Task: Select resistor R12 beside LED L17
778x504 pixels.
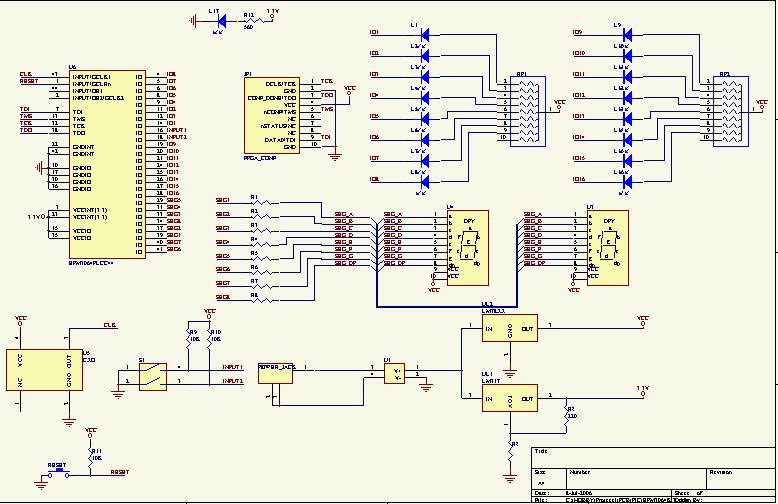Action: 254,21
